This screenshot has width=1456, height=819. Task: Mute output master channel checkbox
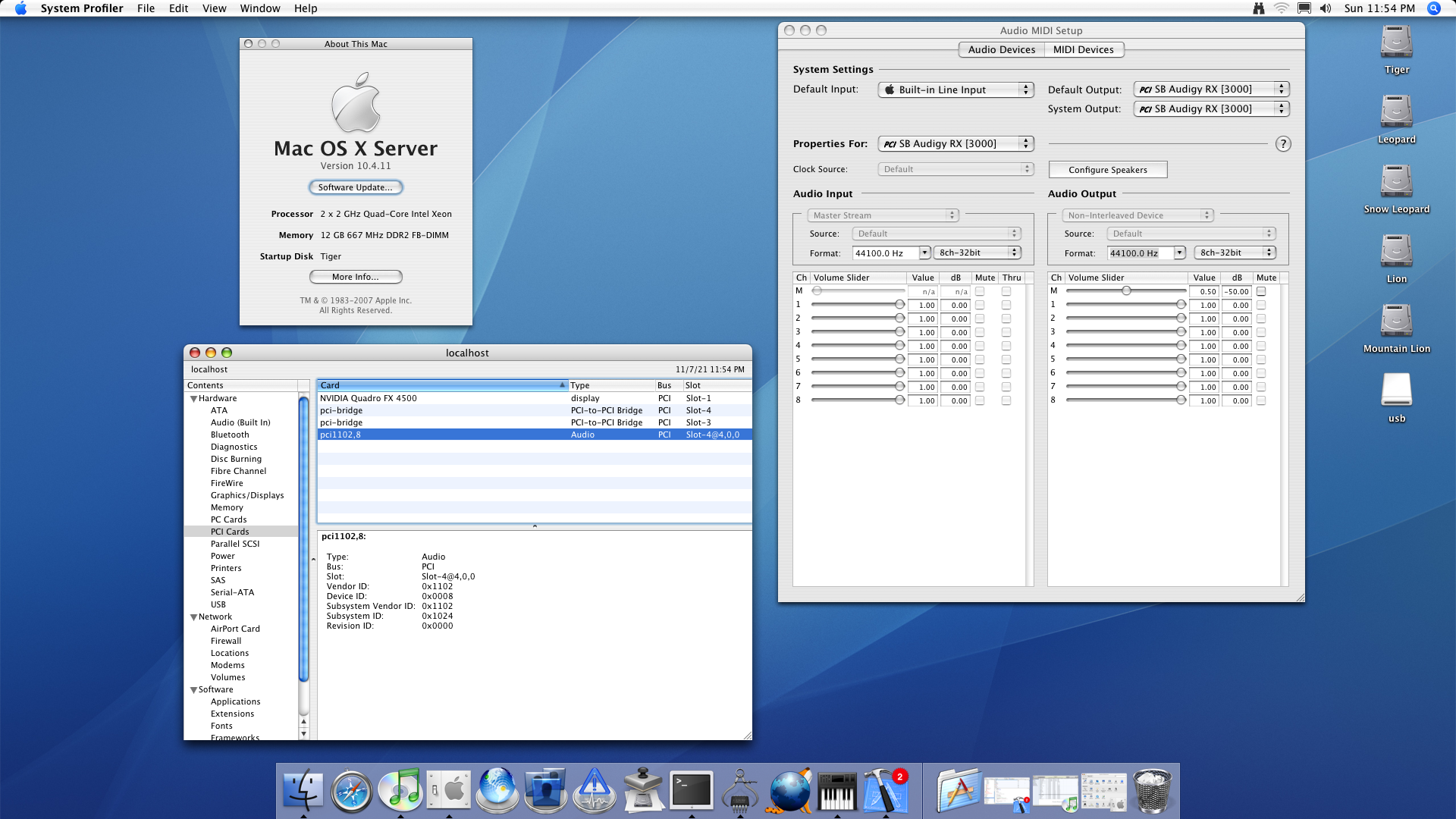1261,291
